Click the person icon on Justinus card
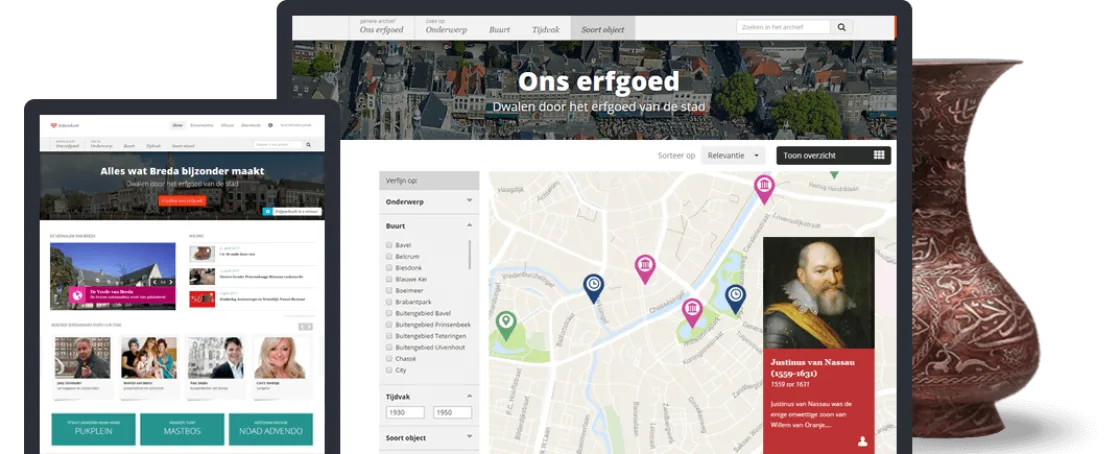1120x454 pixels. (x=862, y=440)
